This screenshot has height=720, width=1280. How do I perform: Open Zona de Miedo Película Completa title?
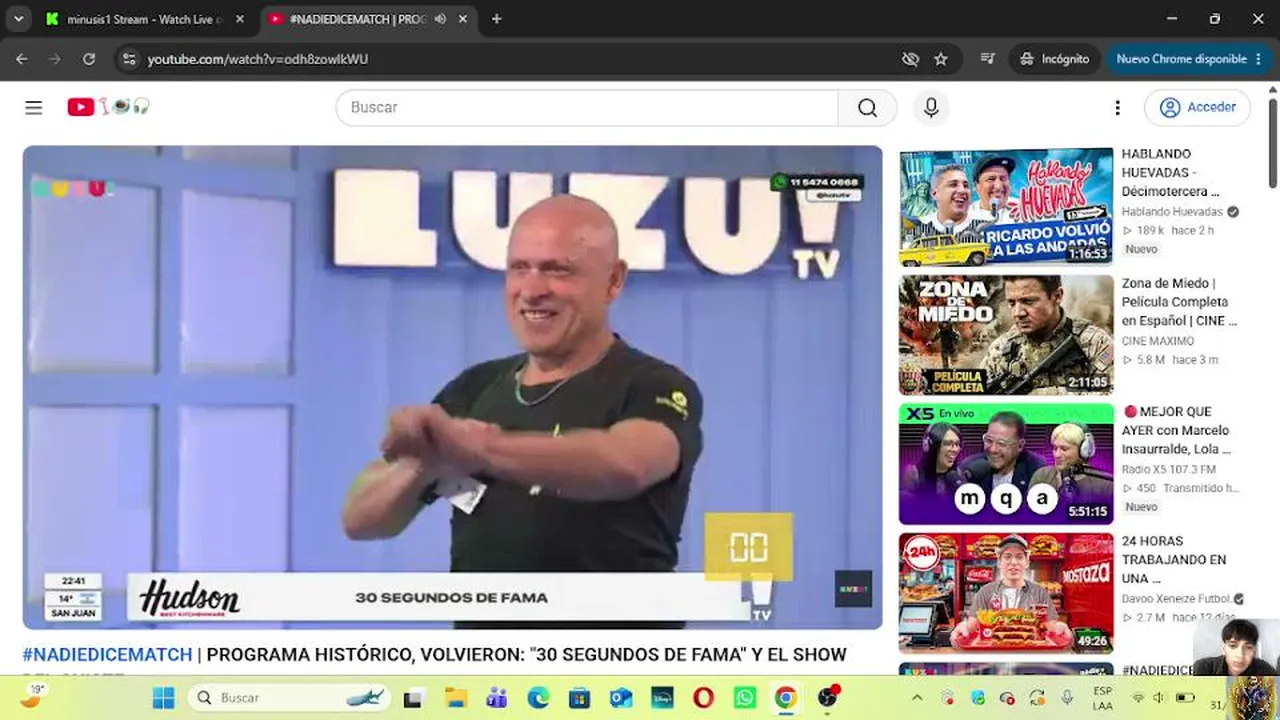[1179, 302]
